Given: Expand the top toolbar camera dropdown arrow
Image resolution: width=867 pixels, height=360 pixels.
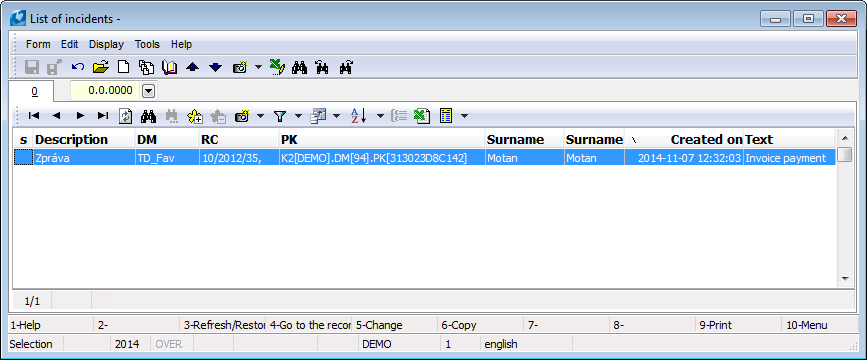Looking at the screenshot, I should click(258, 68).
